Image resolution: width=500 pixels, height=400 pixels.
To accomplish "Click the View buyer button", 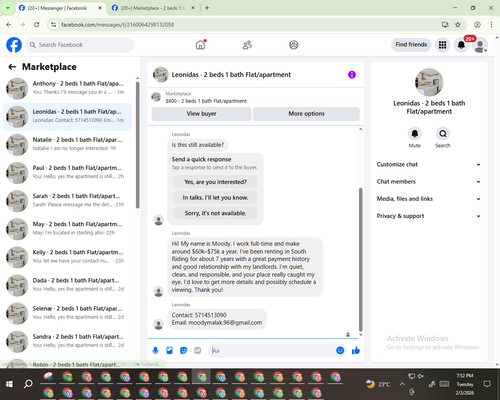I will coord(201,114).
